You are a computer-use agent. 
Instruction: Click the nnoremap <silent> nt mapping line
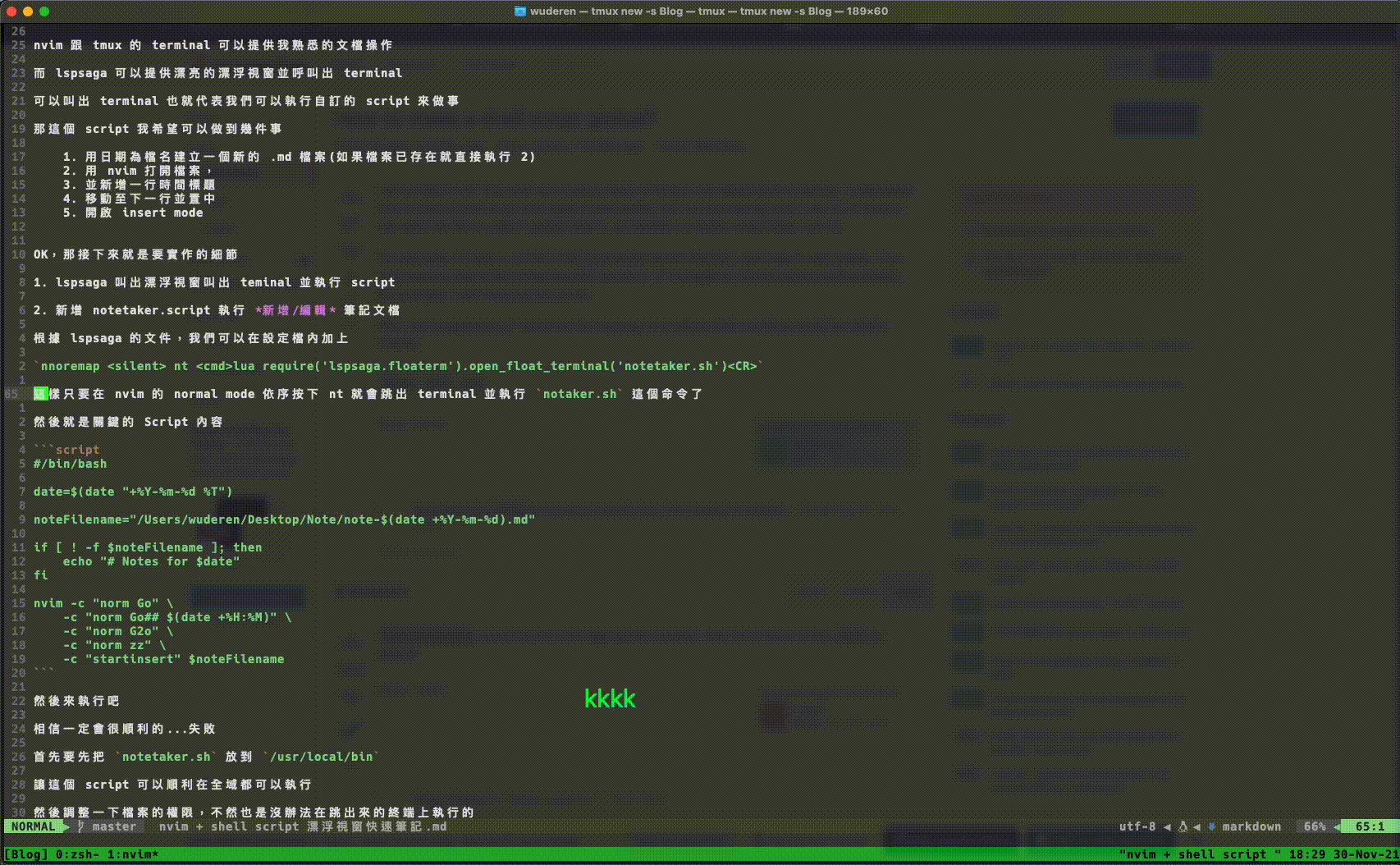(398, 366)
